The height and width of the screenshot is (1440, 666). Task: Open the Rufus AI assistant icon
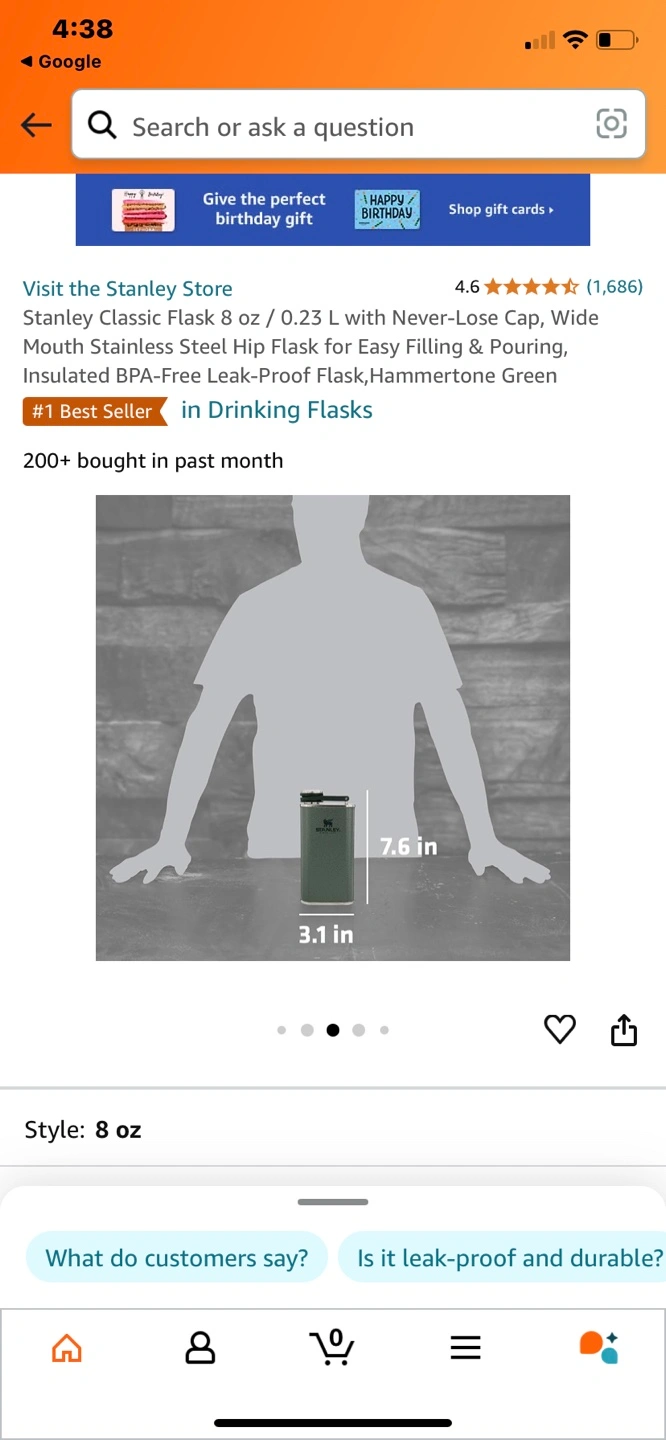coord(599,1347)
